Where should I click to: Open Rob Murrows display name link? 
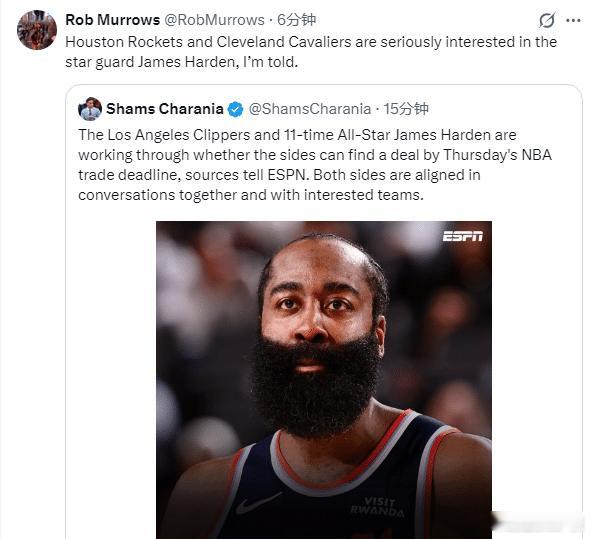click(x=113, y=20)
